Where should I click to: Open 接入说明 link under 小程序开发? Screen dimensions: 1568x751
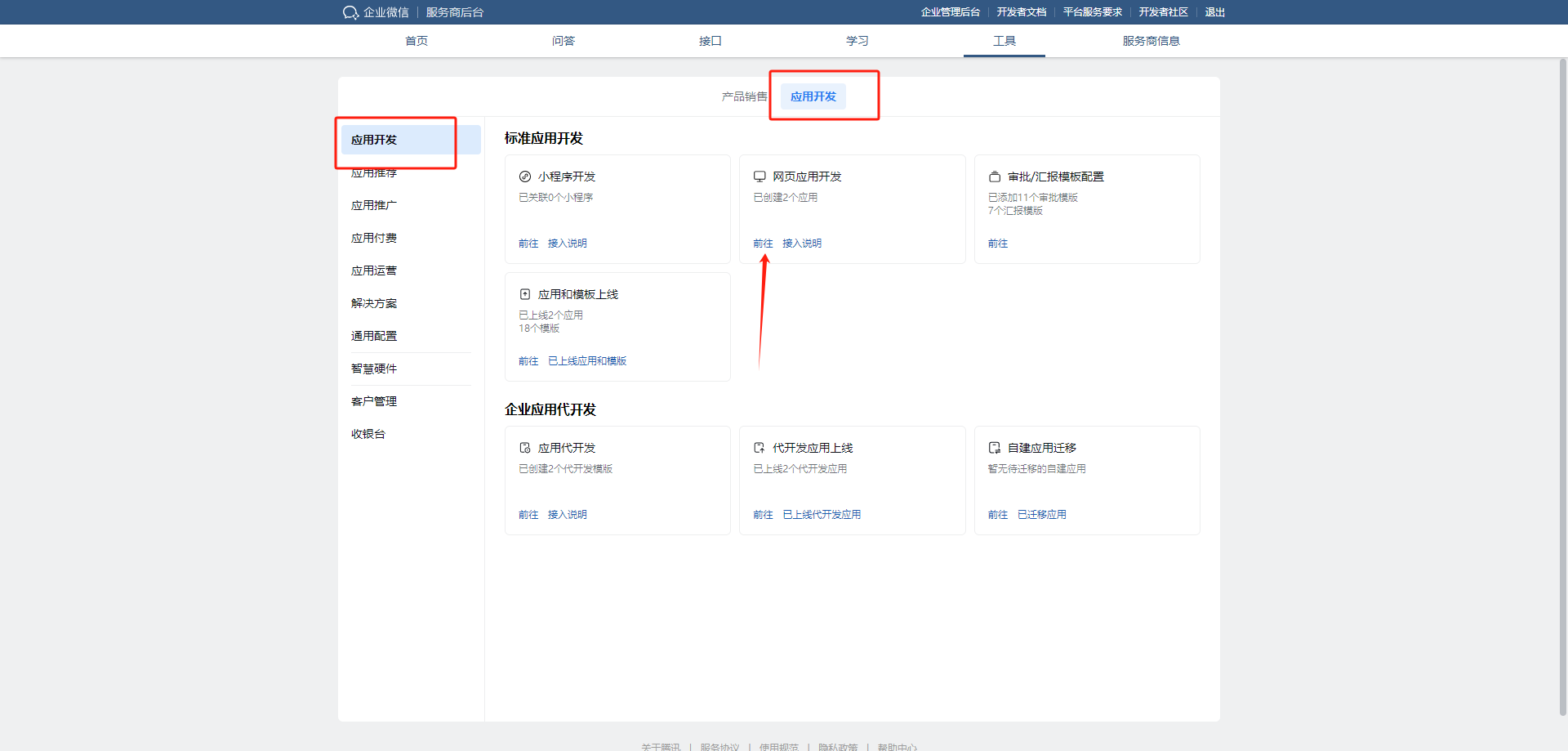tap(567, 244)
